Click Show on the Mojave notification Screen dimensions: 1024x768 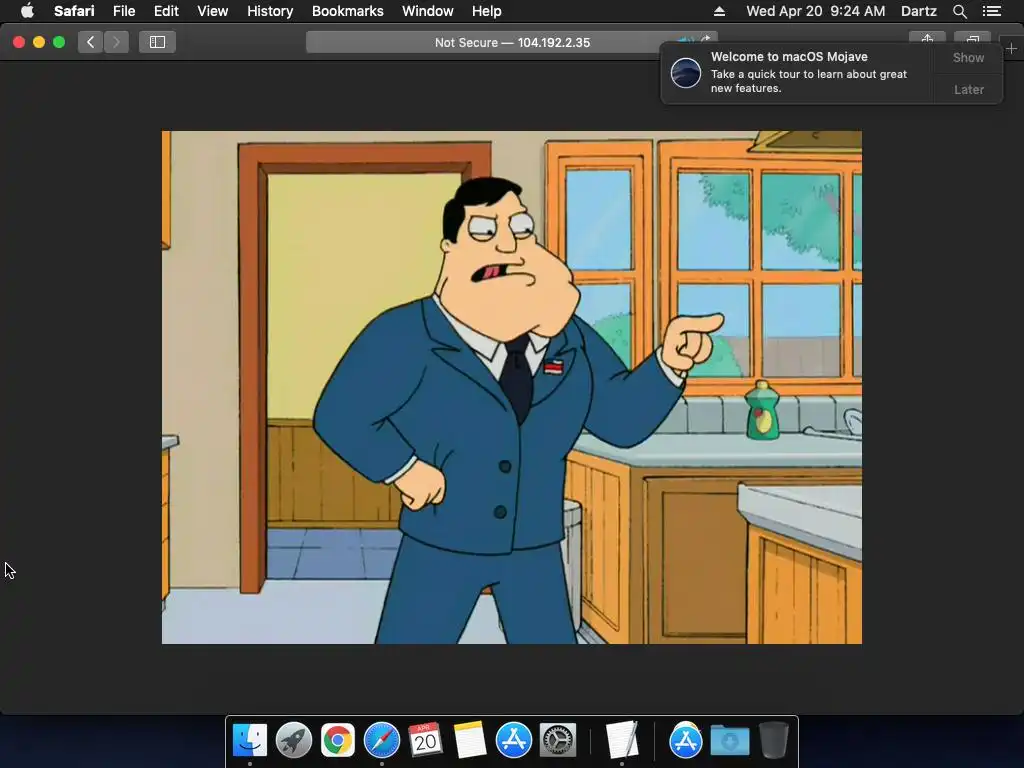pyautogui.click(x=968, y=57)
